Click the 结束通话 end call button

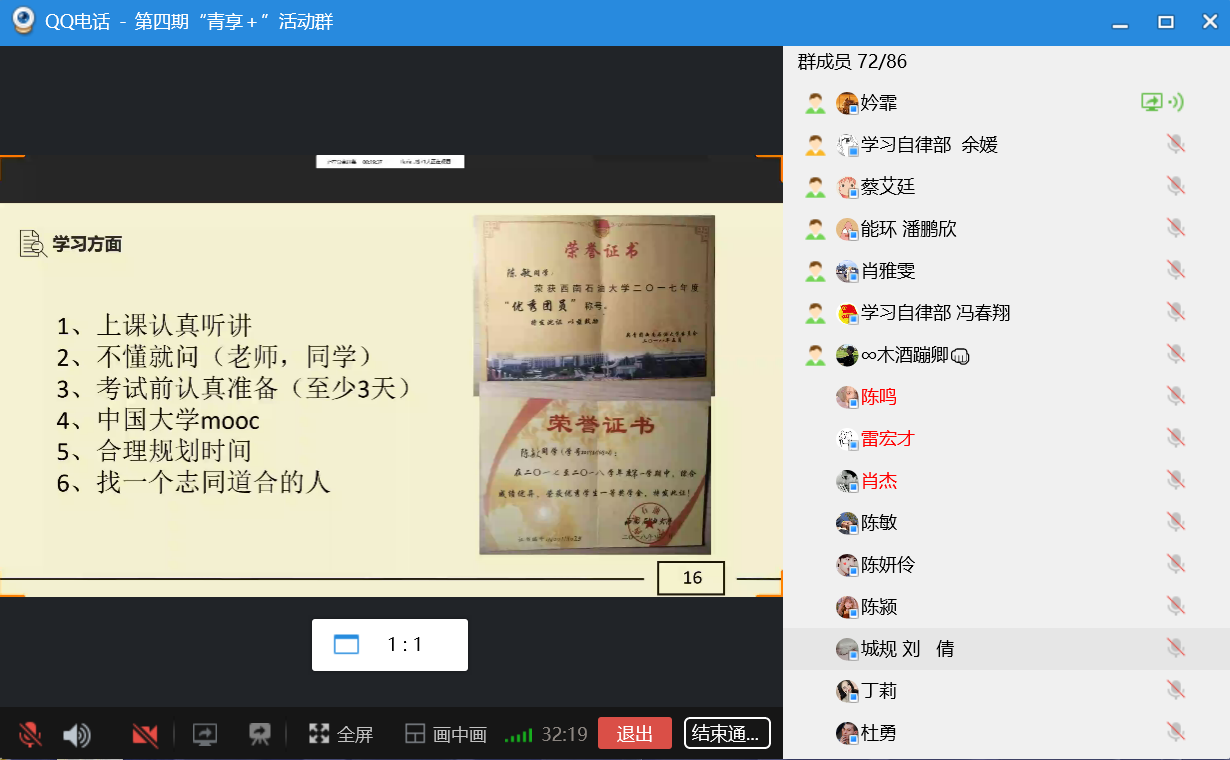tap(727, 733)
